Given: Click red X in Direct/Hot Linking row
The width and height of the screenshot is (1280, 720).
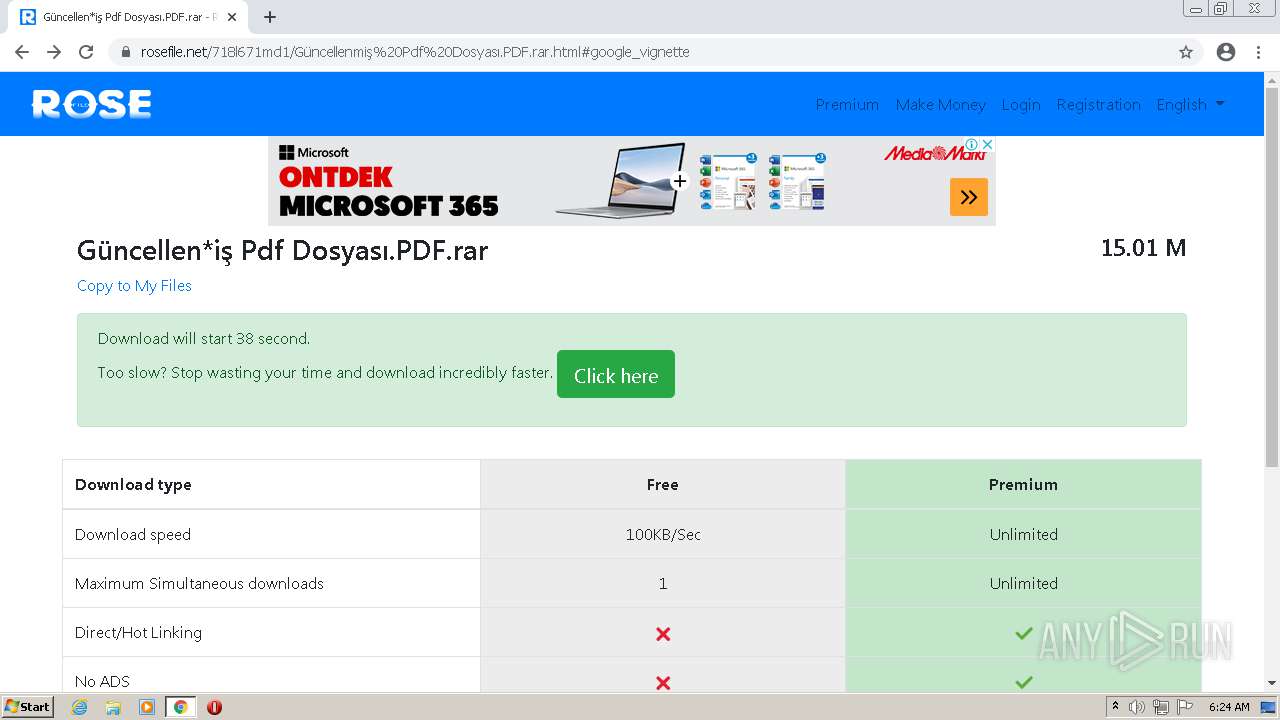Looking at the screenshot, I should pyautogui.click(x=663, y=634).
